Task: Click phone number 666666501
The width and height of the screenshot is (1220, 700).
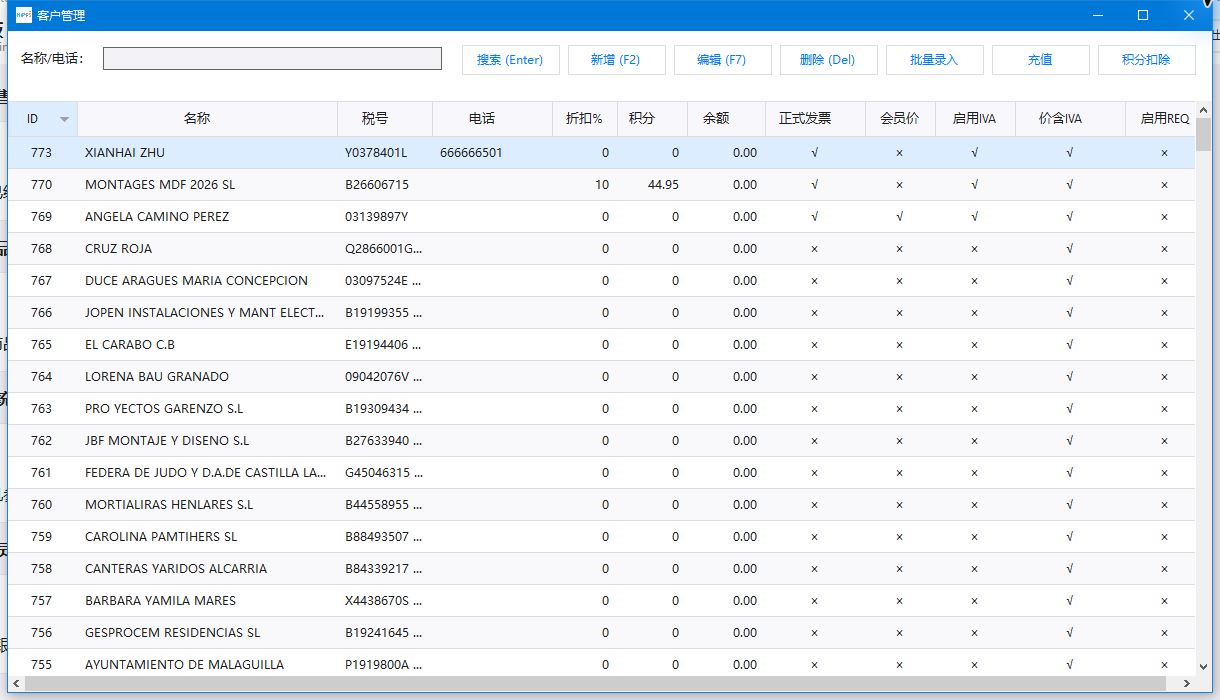Action: (x=471, y=153)
